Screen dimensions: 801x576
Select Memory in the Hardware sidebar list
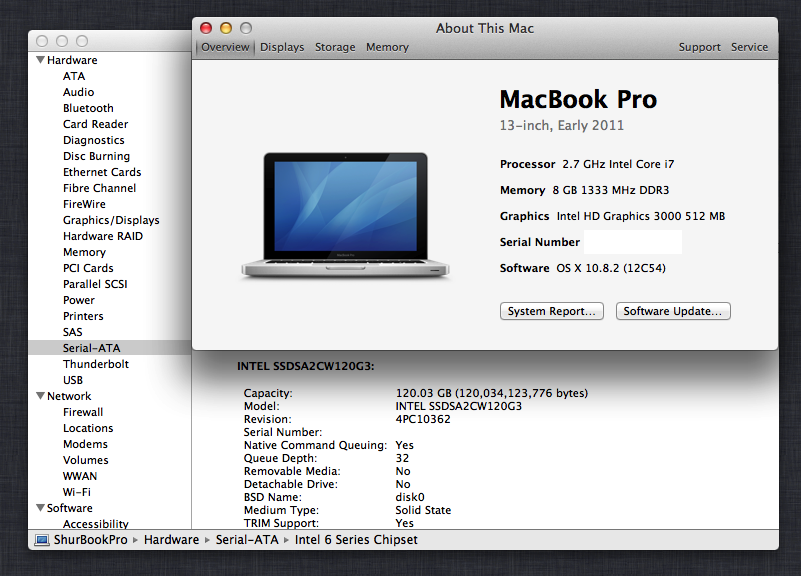coord(84,252)
